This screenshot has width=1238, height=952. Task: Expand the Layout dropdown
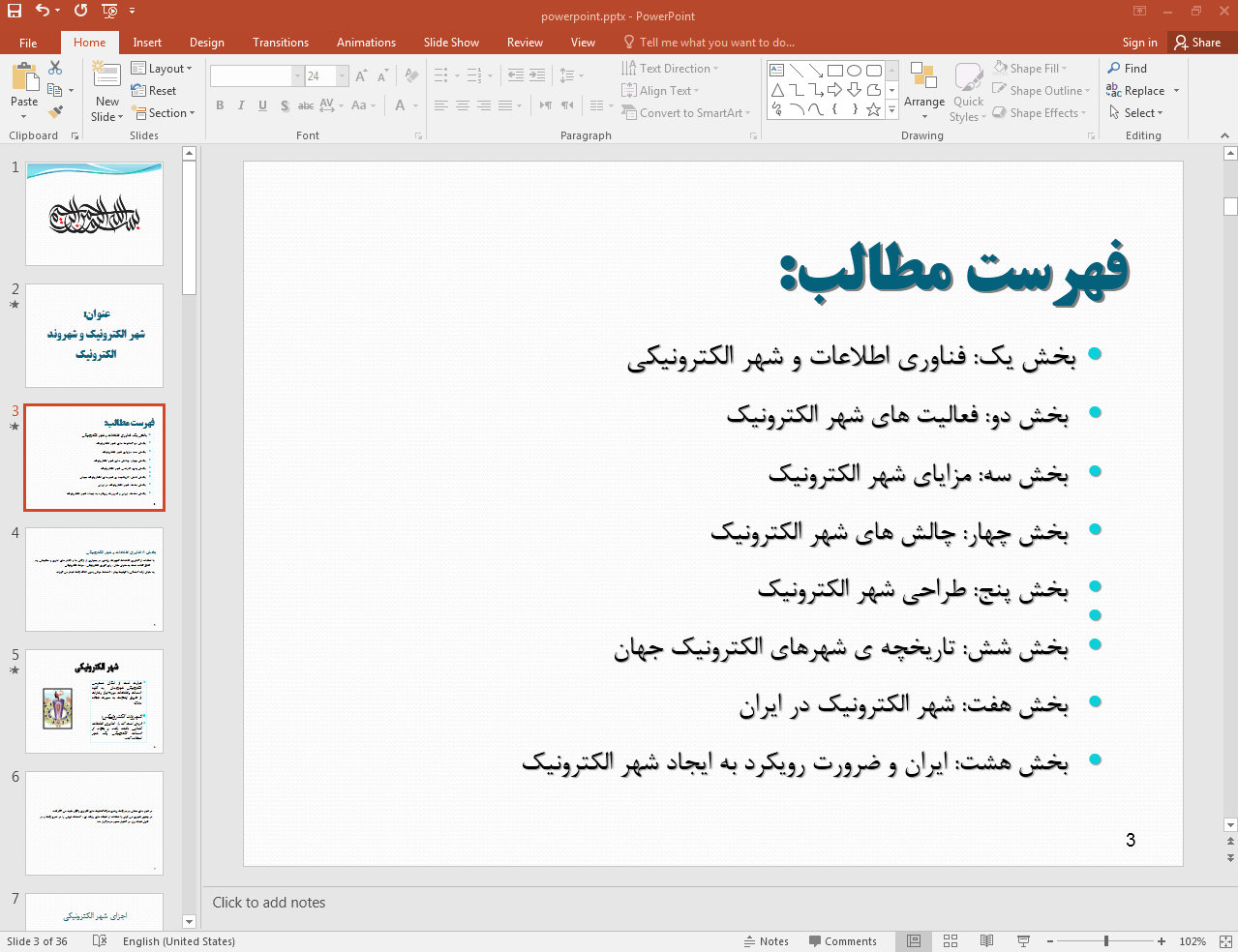pos(162,69)
